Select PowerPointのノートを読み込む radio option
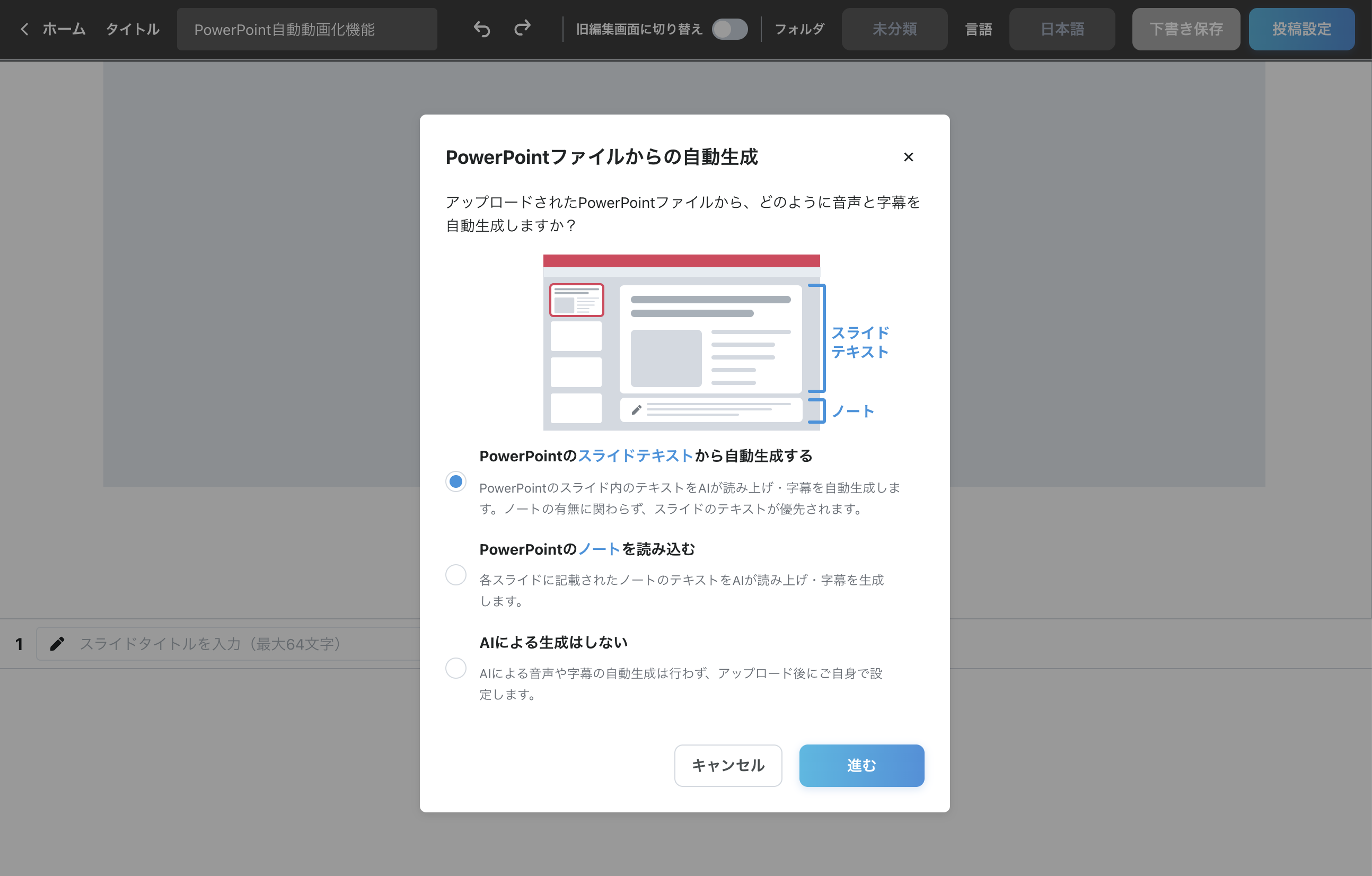The width and height of the screenshot is (1372, 876). pyautogui.click(x=455, y=574)
